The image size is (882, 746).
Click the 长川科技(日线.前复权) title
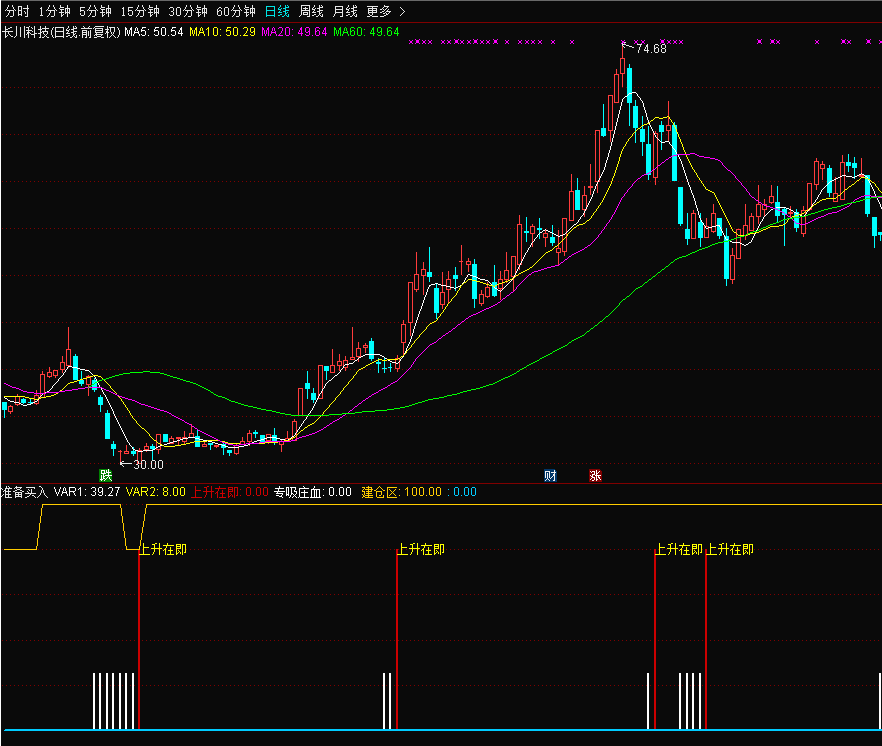61,32
